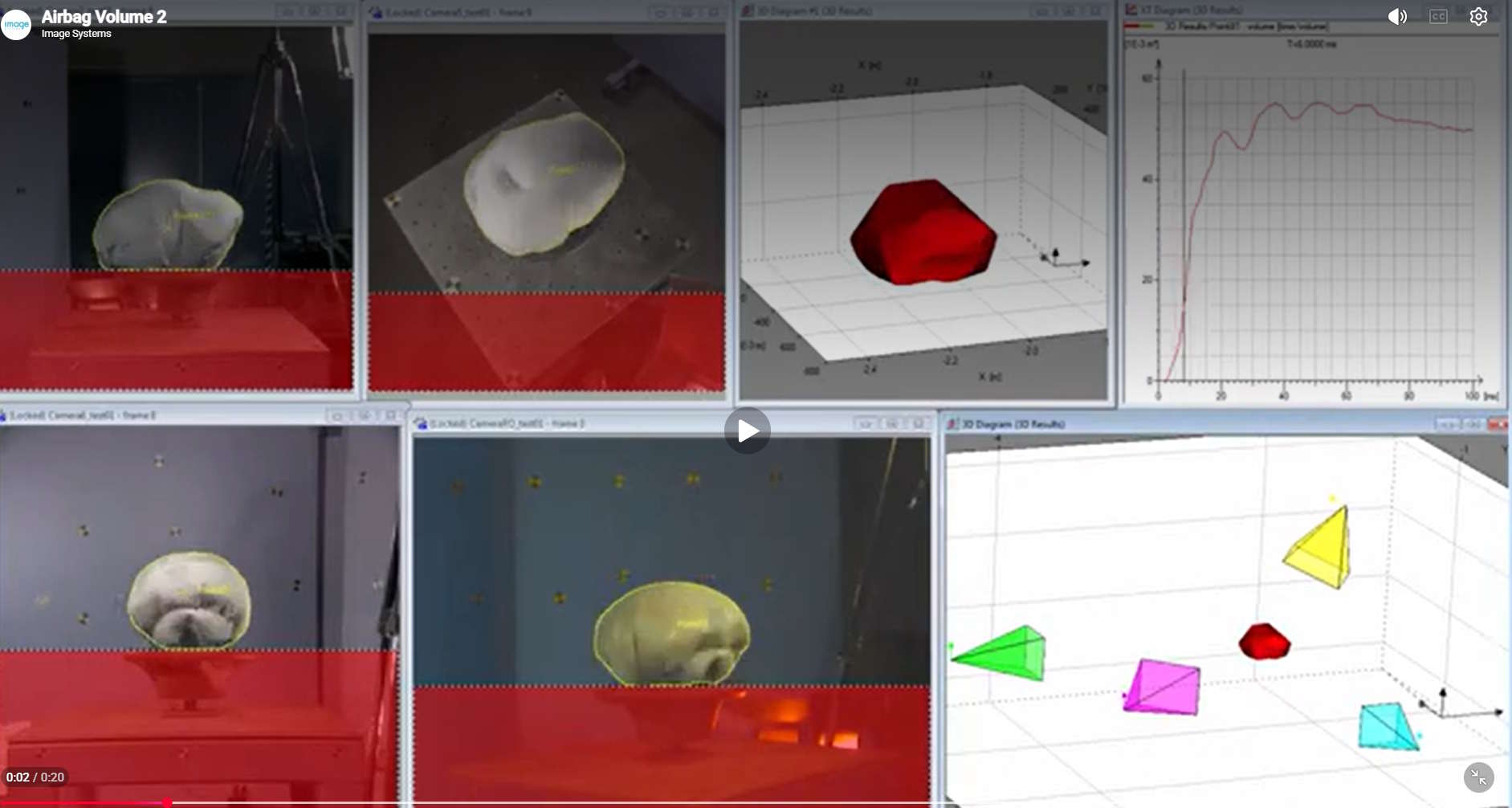Toggle closed captions with the CC button

point(1438,17)
